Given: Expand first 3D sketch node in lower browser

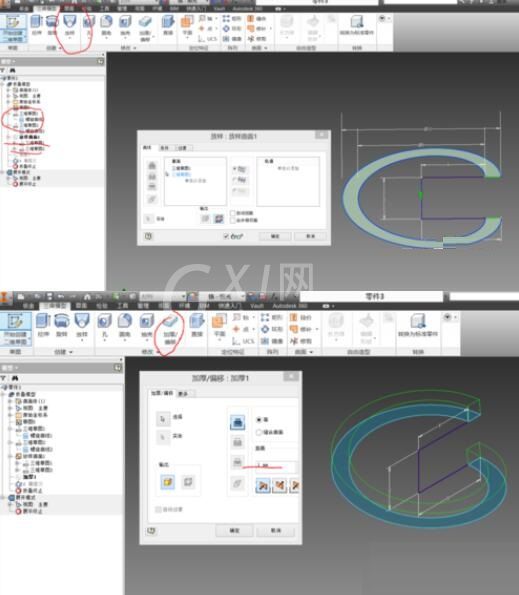Looking at the screenshot, I should tap(10, 429).
